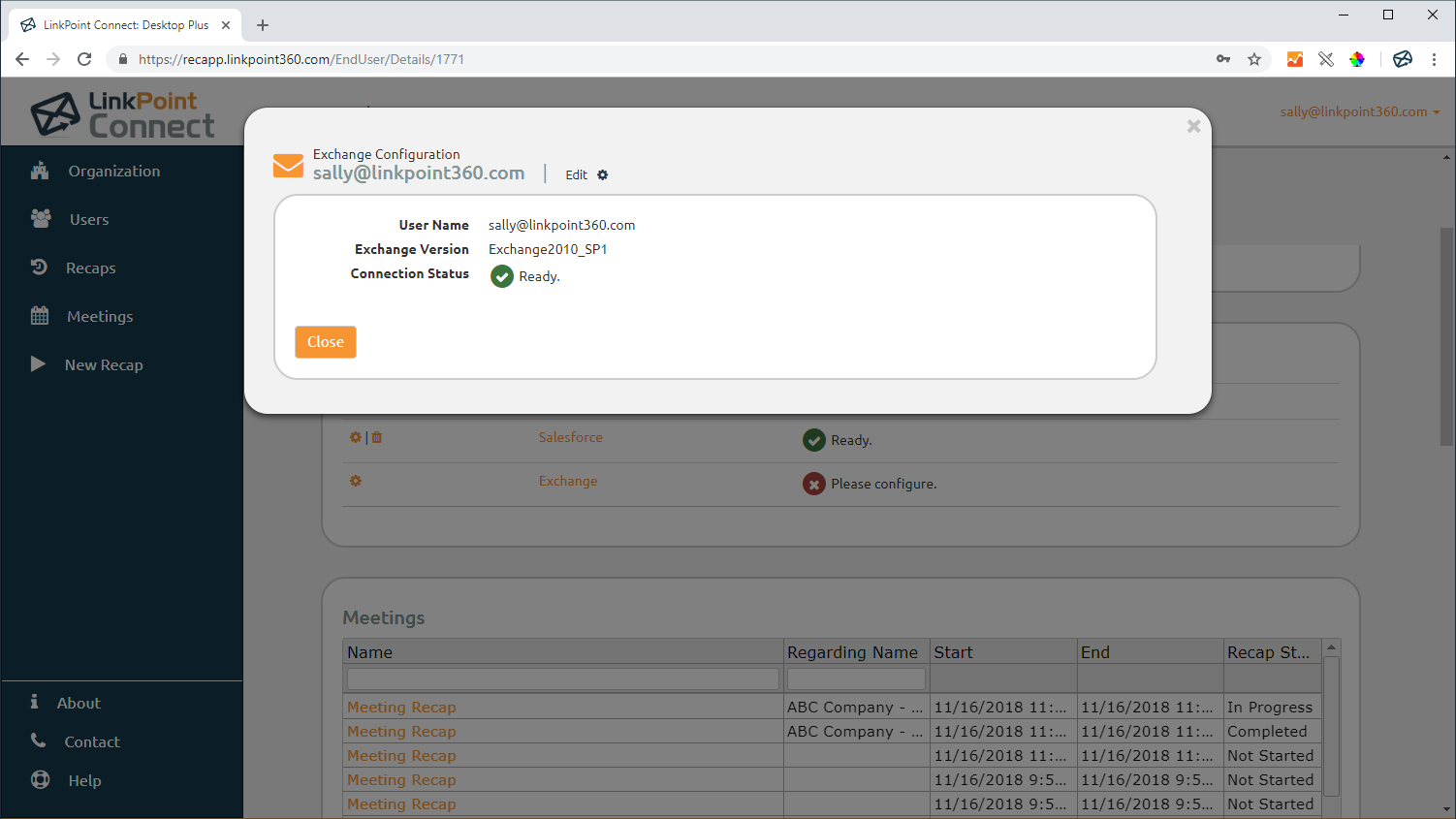Click the New Recap play icon
Image resolution: width=1456 pixels, height=819 pixels.
38,364
